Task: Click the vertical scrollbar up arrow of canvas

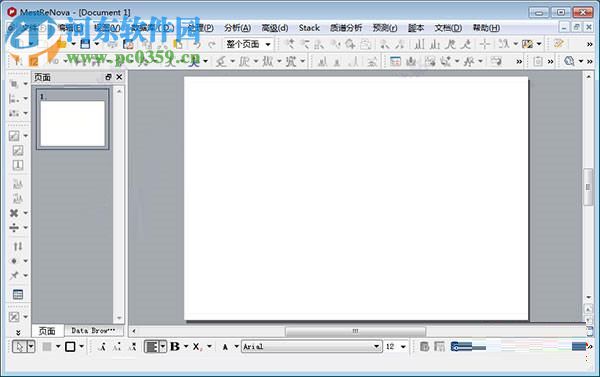Action: click(x=589, y=77)
